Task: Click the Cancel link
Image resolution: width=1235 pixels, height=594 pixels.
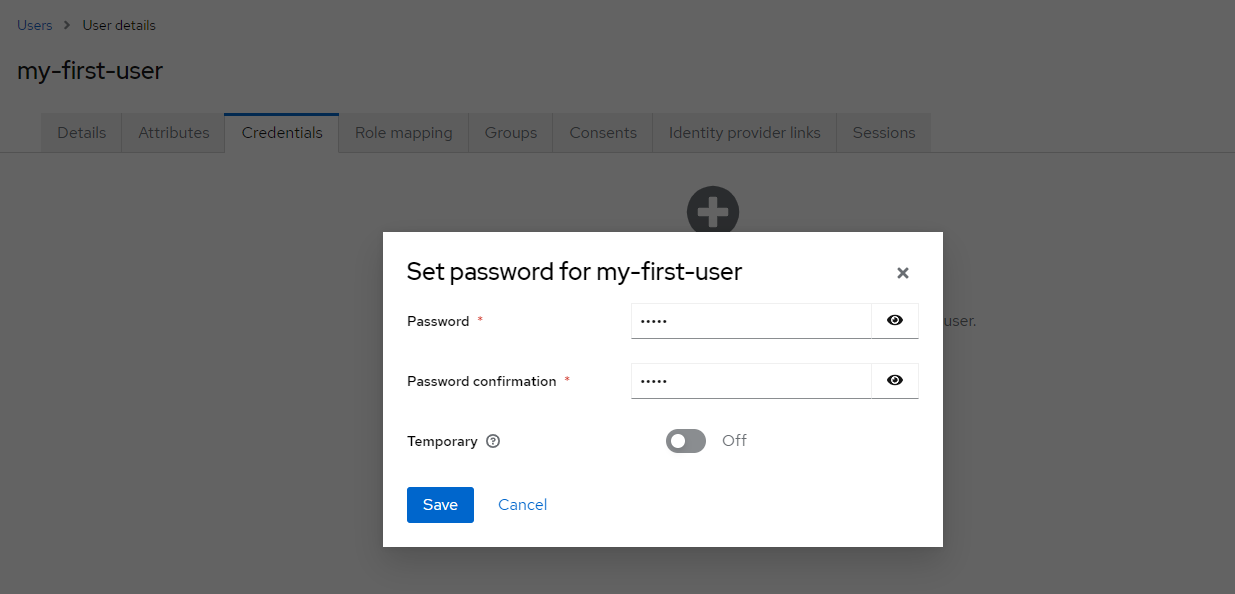Action: pyautogui.click(x=522, y=505)
